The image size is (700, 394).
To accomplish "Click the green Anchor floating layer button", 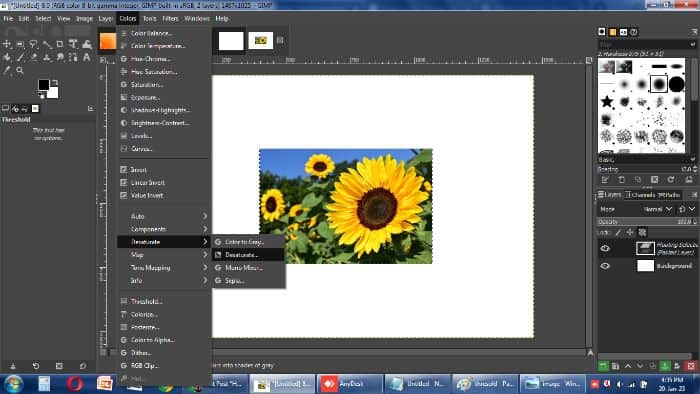I will pos(665,366).
